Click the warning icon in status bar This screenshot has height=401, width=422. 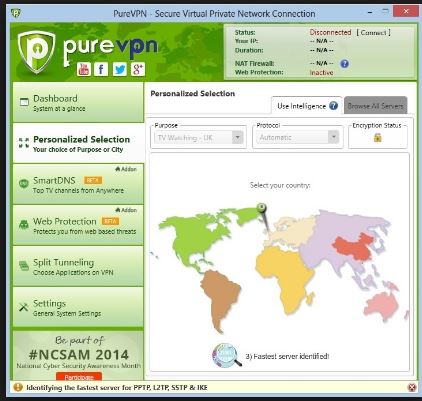pos(18,387)
